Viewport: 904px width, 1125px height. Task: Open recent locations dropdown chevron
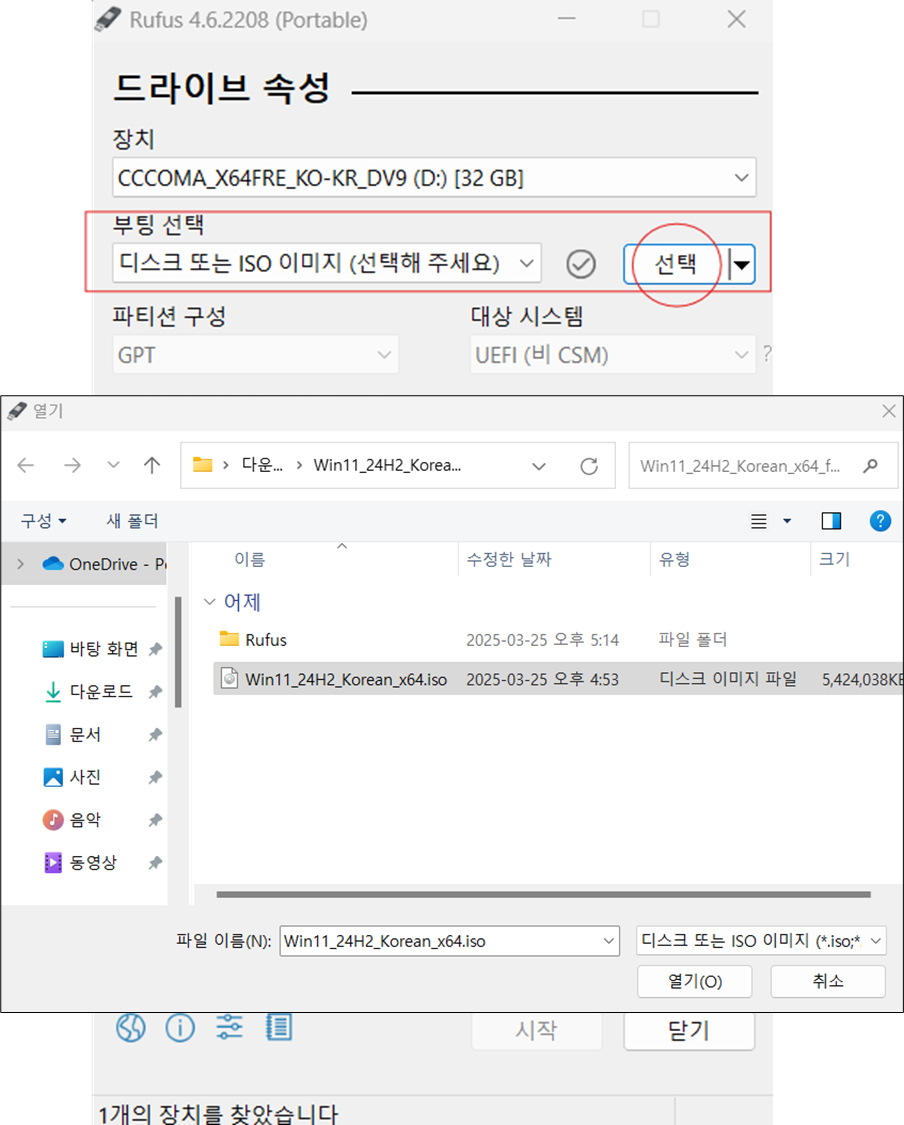[x=113, y=465]
